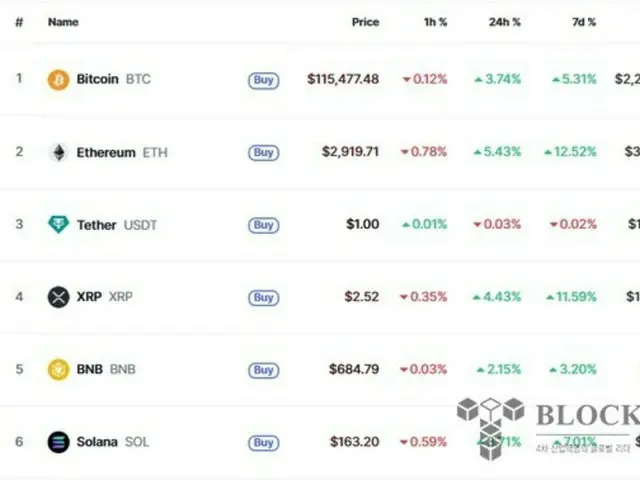The image size is (640, 480).
Task: Sort by the 1h % column header
Action: coord(435,22)
